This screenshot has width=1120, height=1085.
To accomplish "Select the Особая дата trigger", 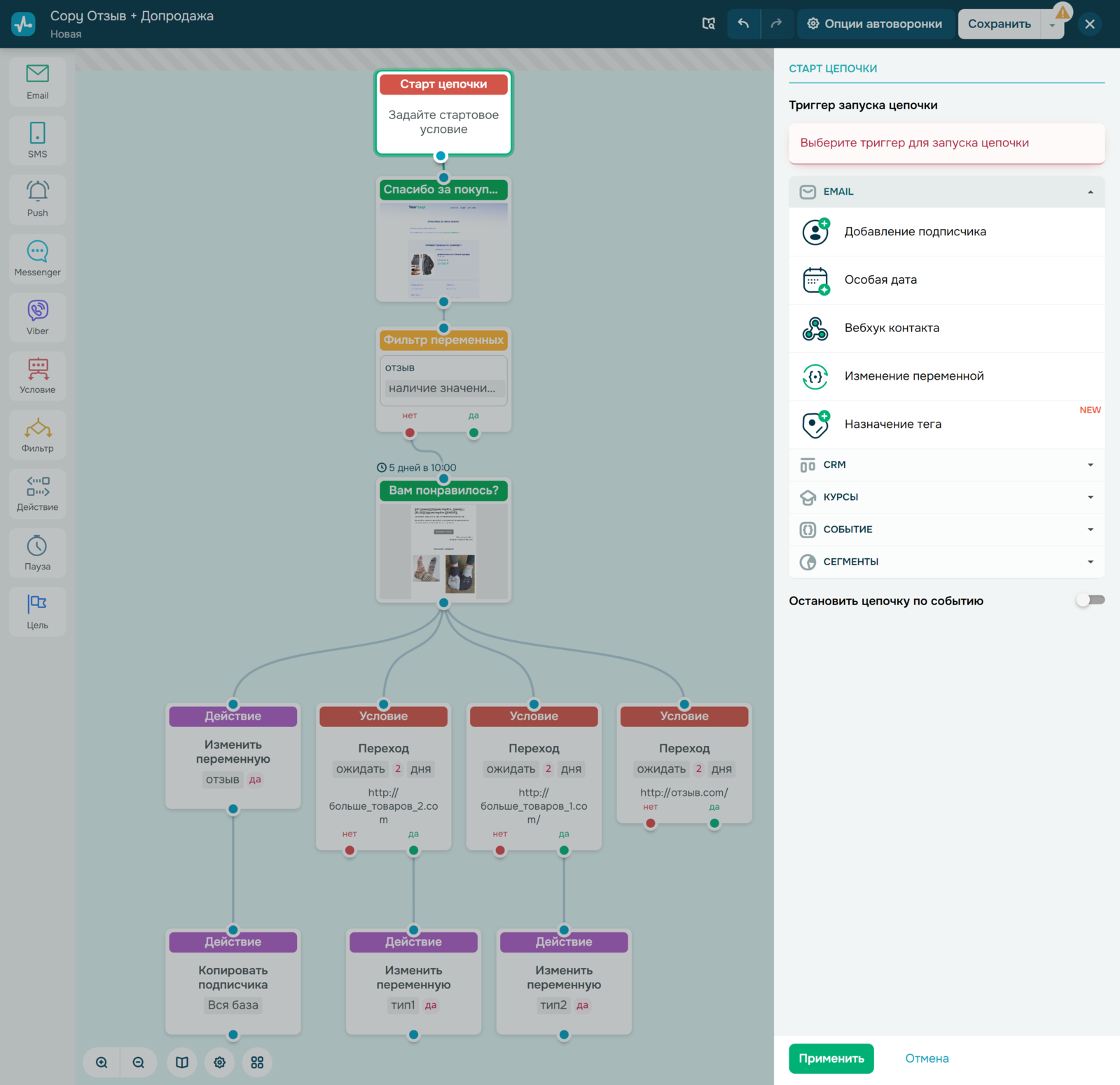I will (x=946, y=280).
